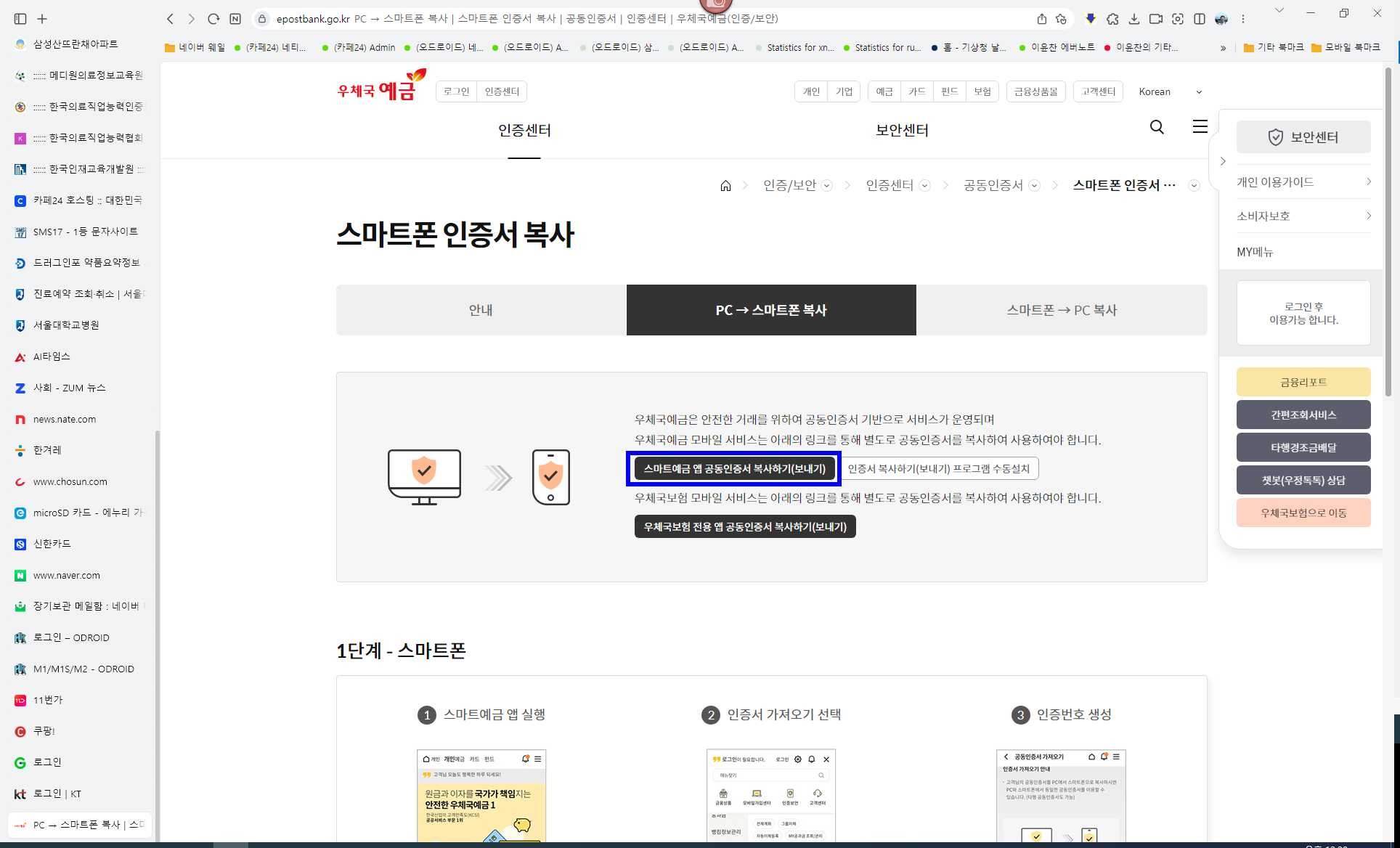This screenshot has width=1400, height=848.
Task: Click the 로그인 button in header
Action: point(457,91)
